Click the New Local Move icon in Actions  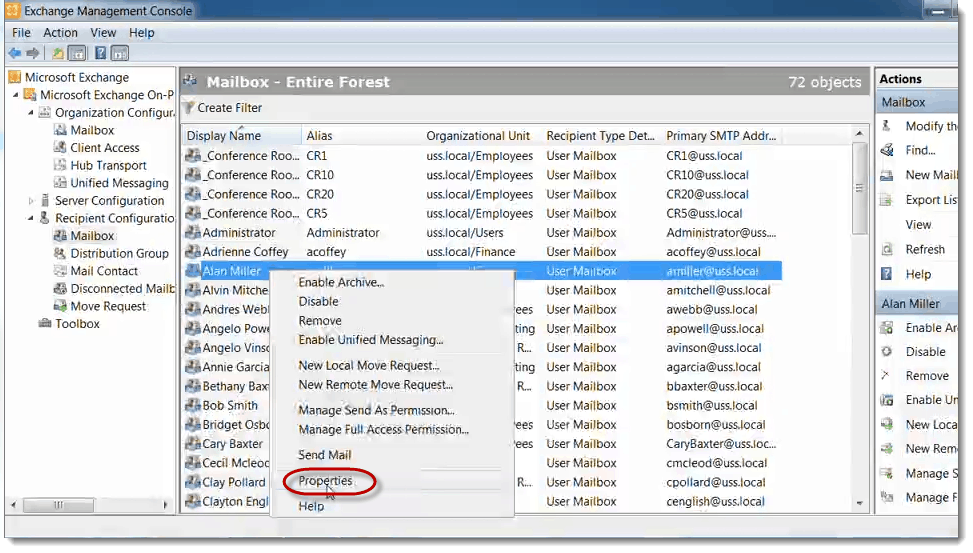coord(887,424)
